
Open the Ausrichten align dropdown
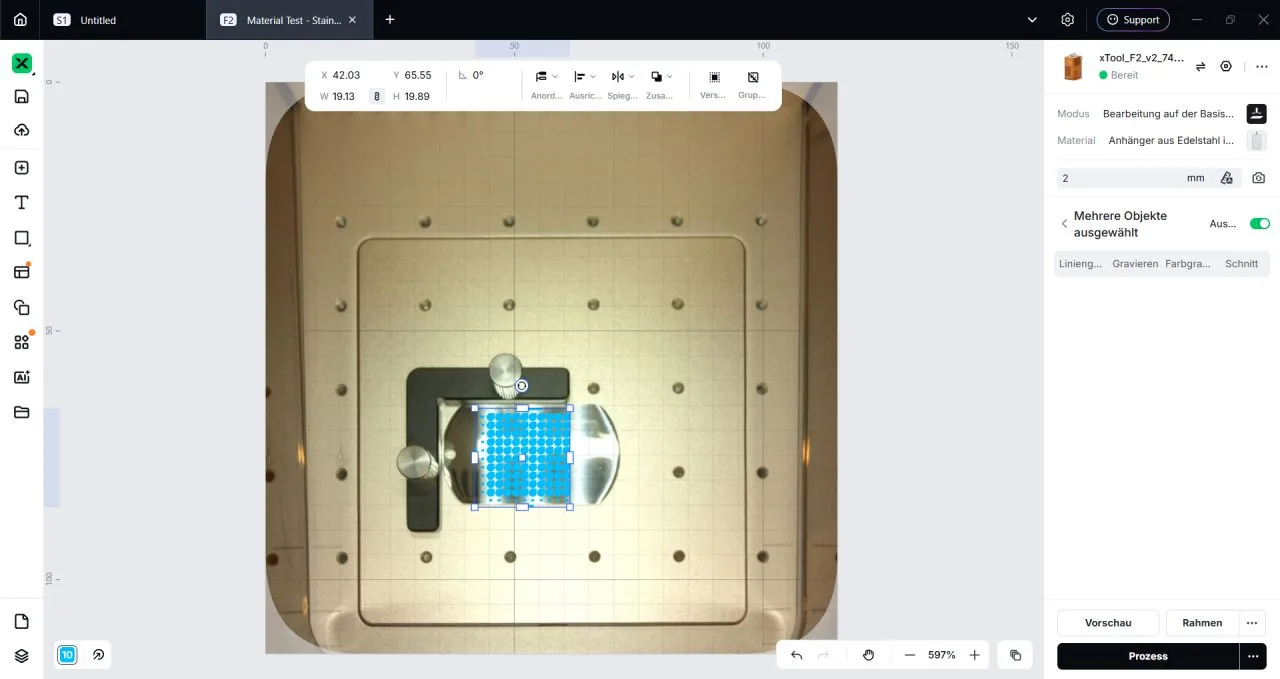(x=585, y=84)
